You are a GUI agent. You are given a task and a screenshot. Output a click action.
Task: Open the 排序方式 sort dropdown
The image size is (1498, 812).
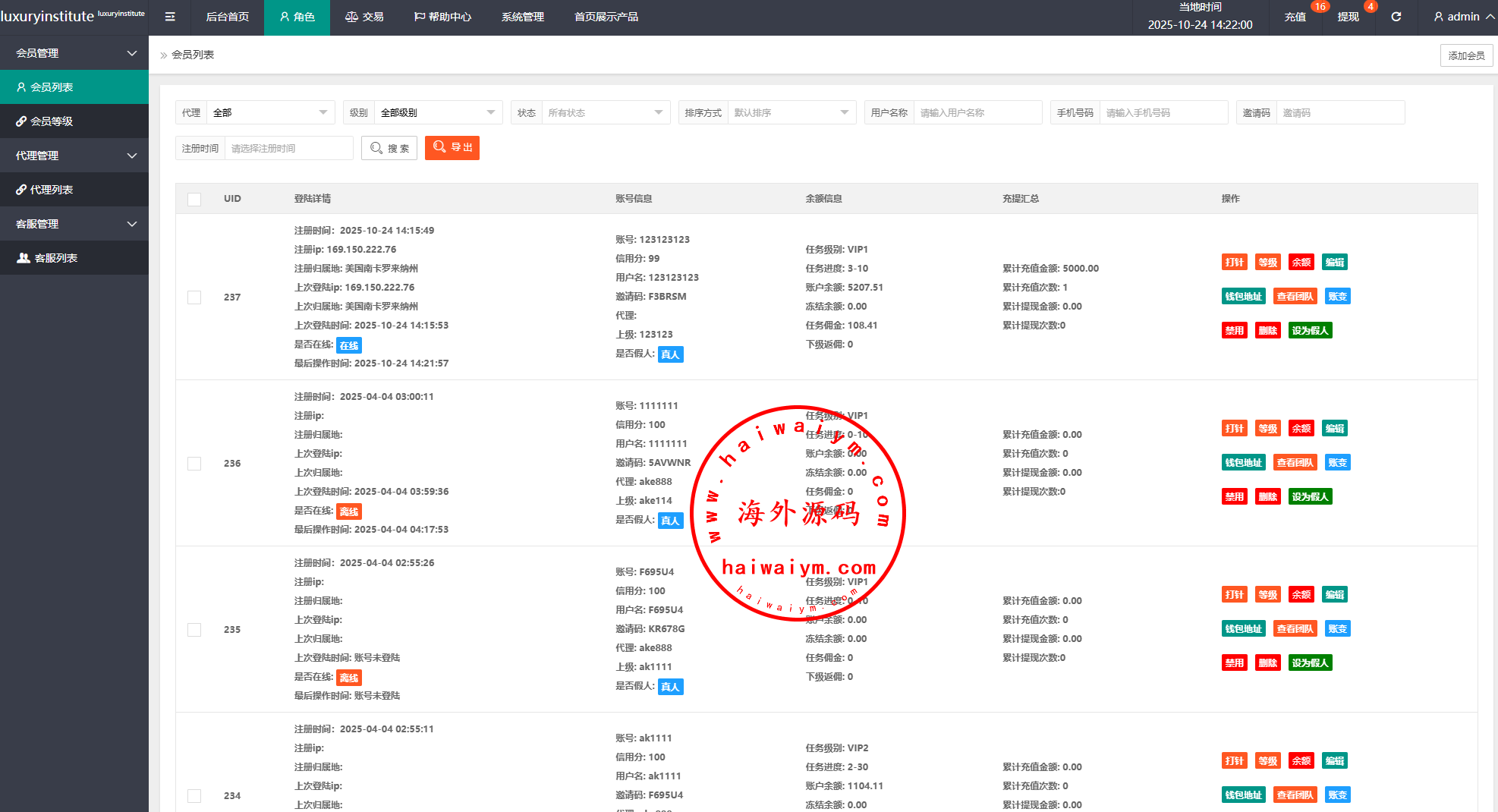[791, 113]
